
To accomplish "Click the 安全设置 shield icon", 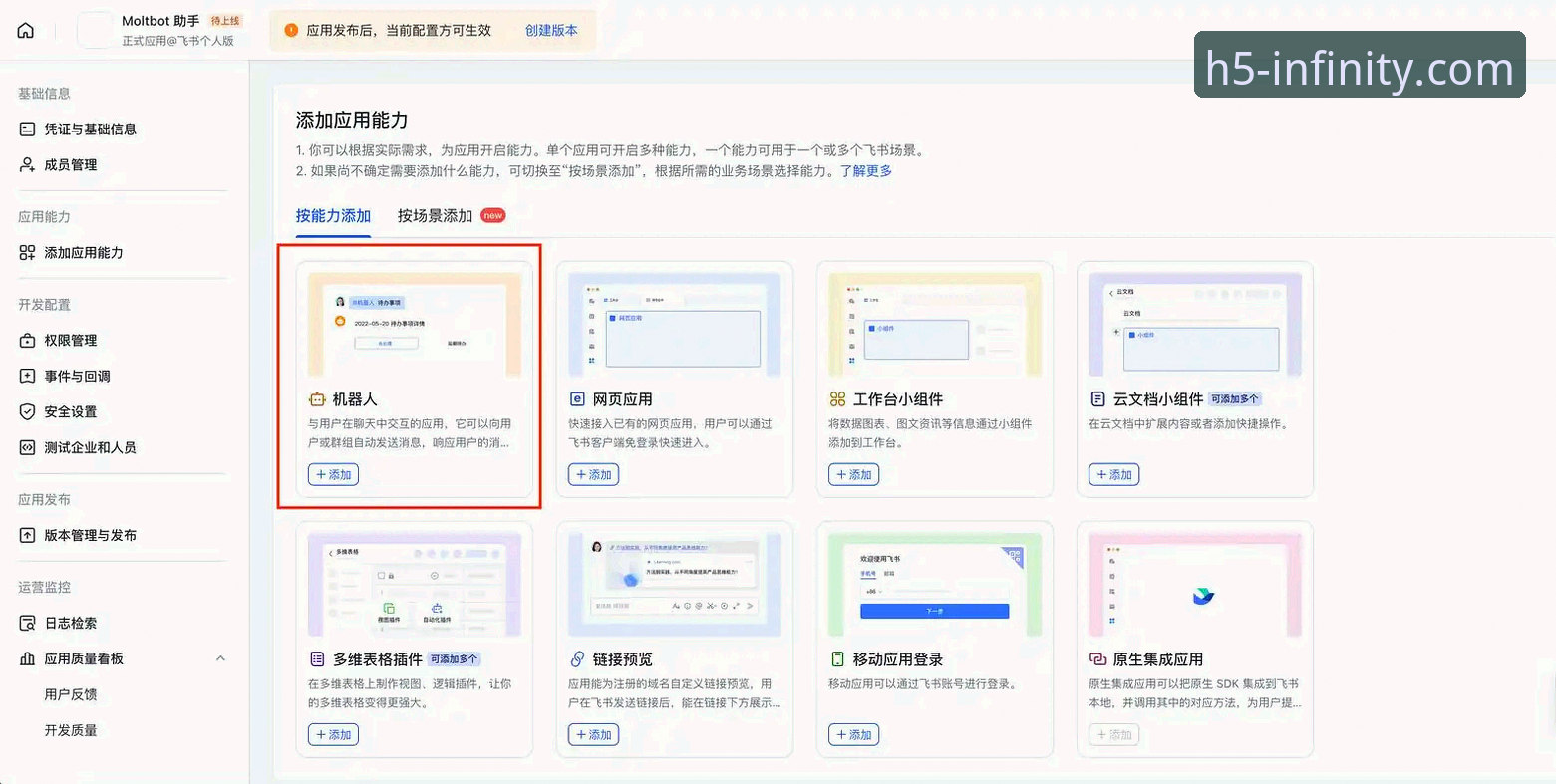I will (27, 412).
